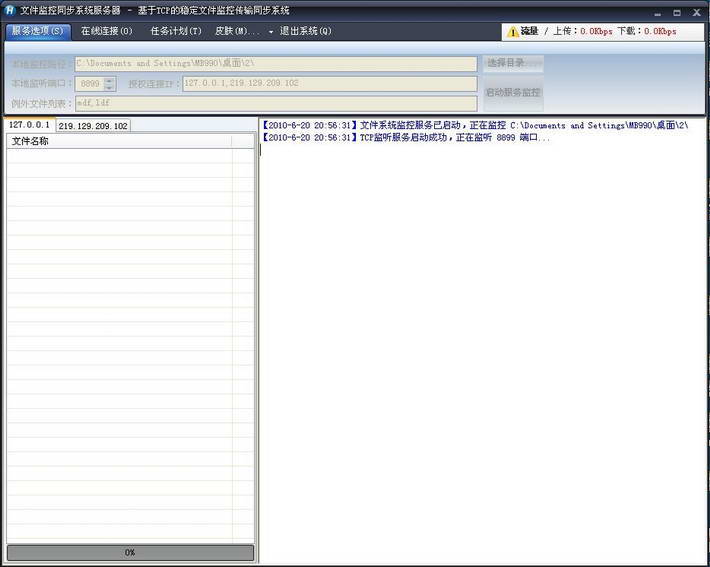Click 退出系统(Q) to exit
710x567 pixels.
click(x=306, y=31)
